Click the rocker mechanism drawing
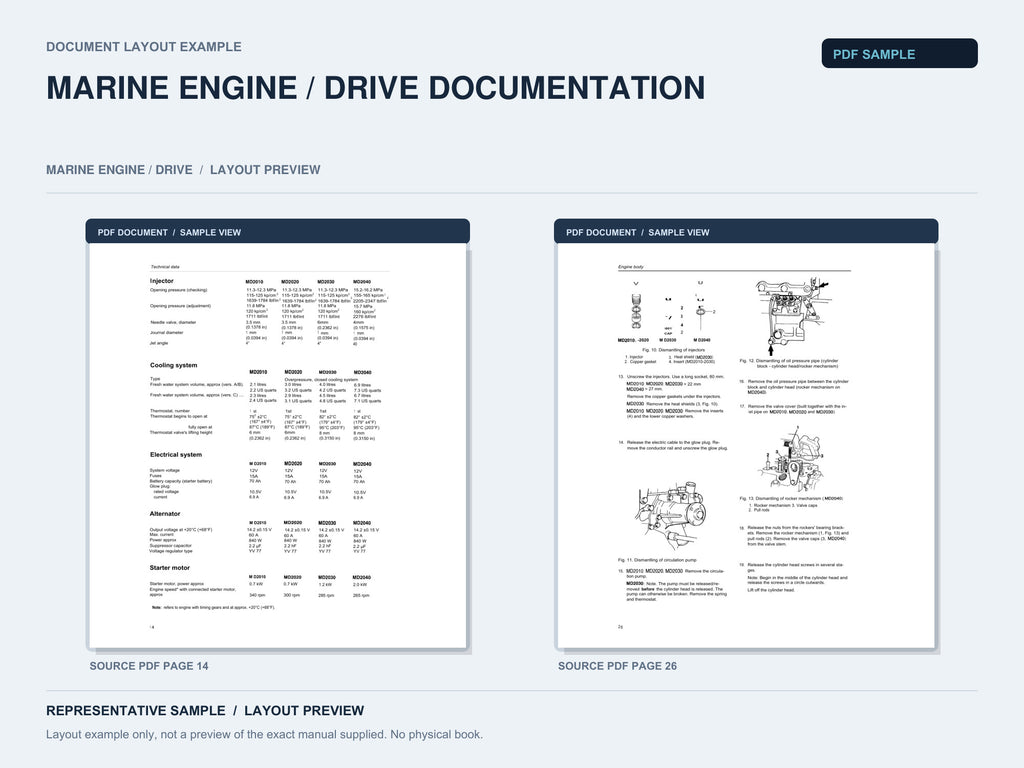This screenshot has height=768, width=1024. coord(792,459)
